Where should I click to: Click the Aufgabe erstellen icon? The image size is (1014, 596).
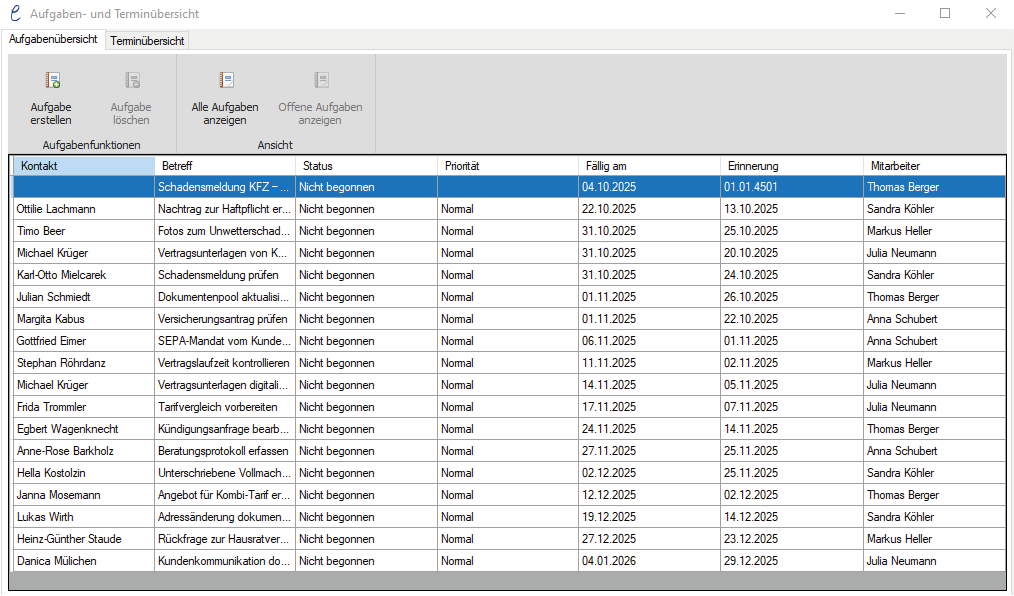pyautogui.click(x=52, y=81)
